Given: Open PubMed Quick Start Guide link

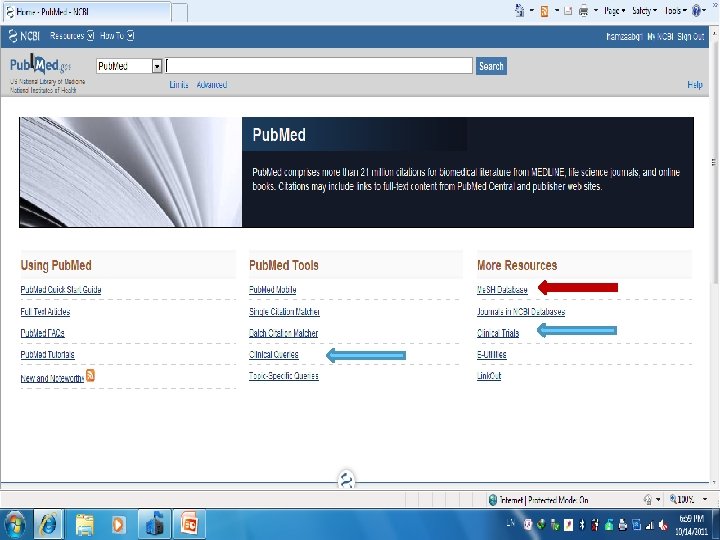Looking at the screenshot, I should pos(61,289).
